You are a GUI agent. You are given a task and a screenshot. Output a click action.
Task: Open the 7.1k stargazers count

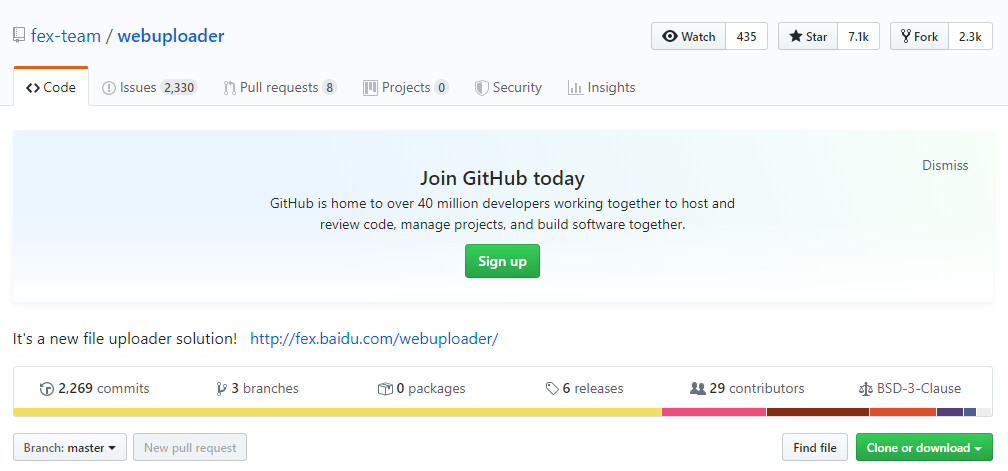click(858, 37)
